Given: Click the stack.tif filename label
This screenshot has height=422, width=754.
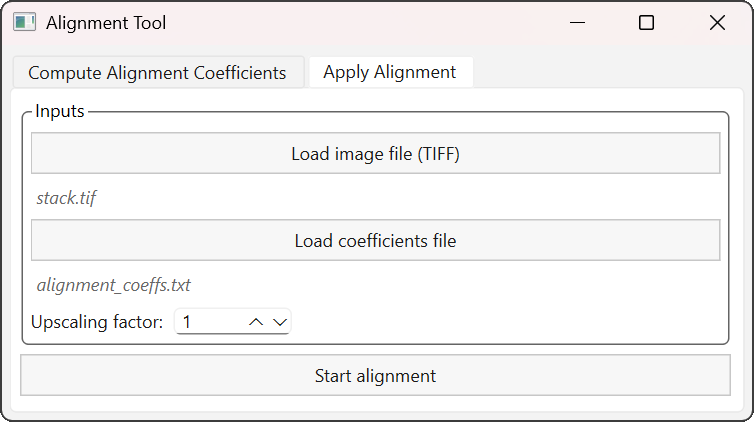Looking at the screenshot, I should 66,198.
